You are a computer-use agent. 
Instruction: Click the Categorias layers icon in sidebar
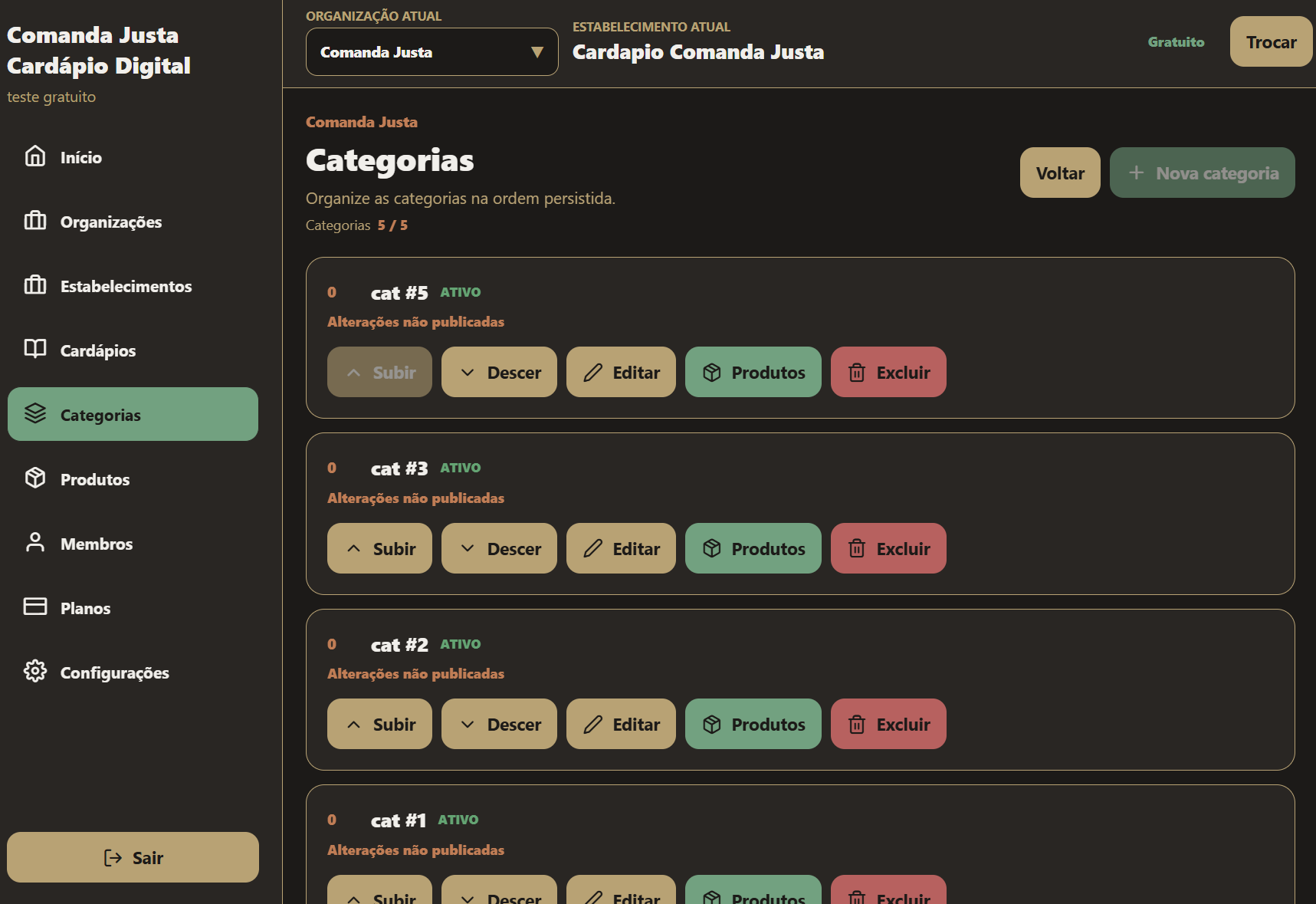(x=35, y=414)
